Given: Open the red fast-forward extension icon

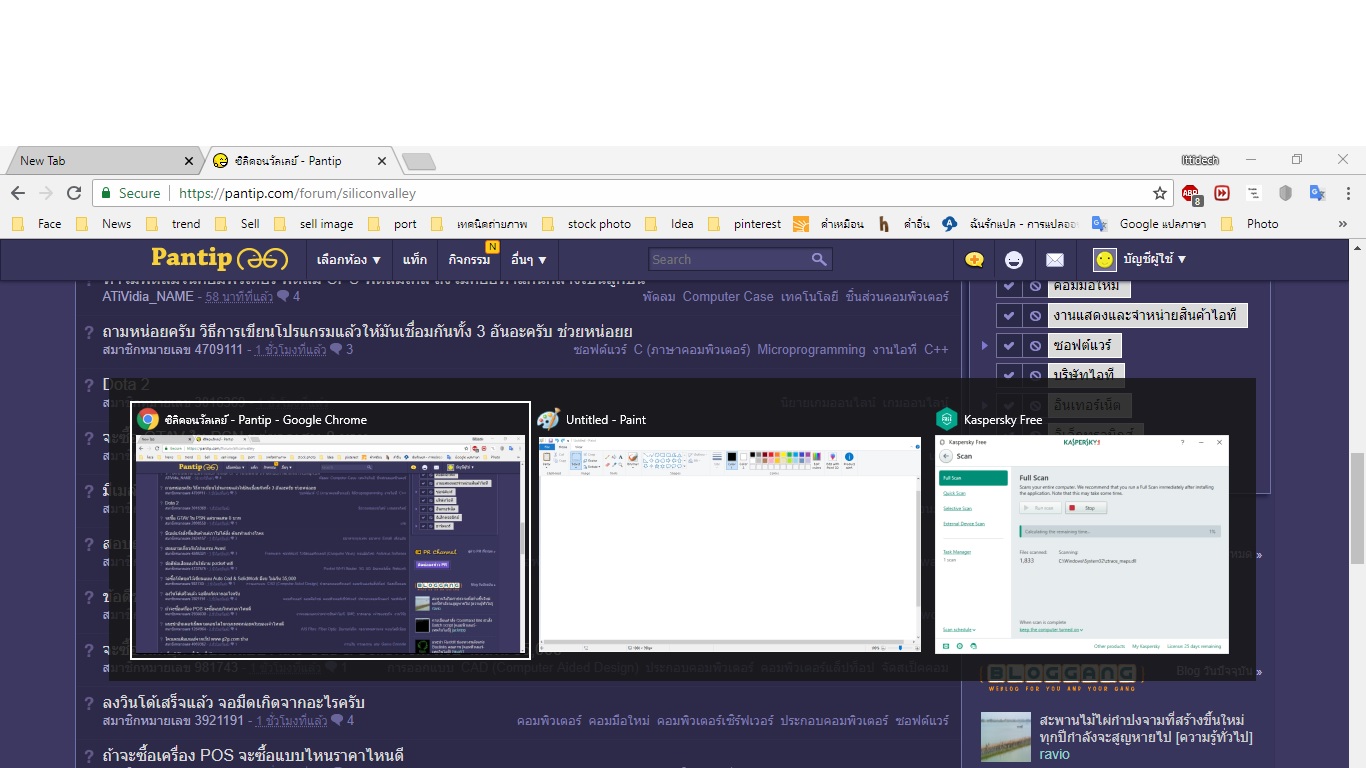Looking at the screenshot, I should pyautogui.click(x=1222, y=193).
